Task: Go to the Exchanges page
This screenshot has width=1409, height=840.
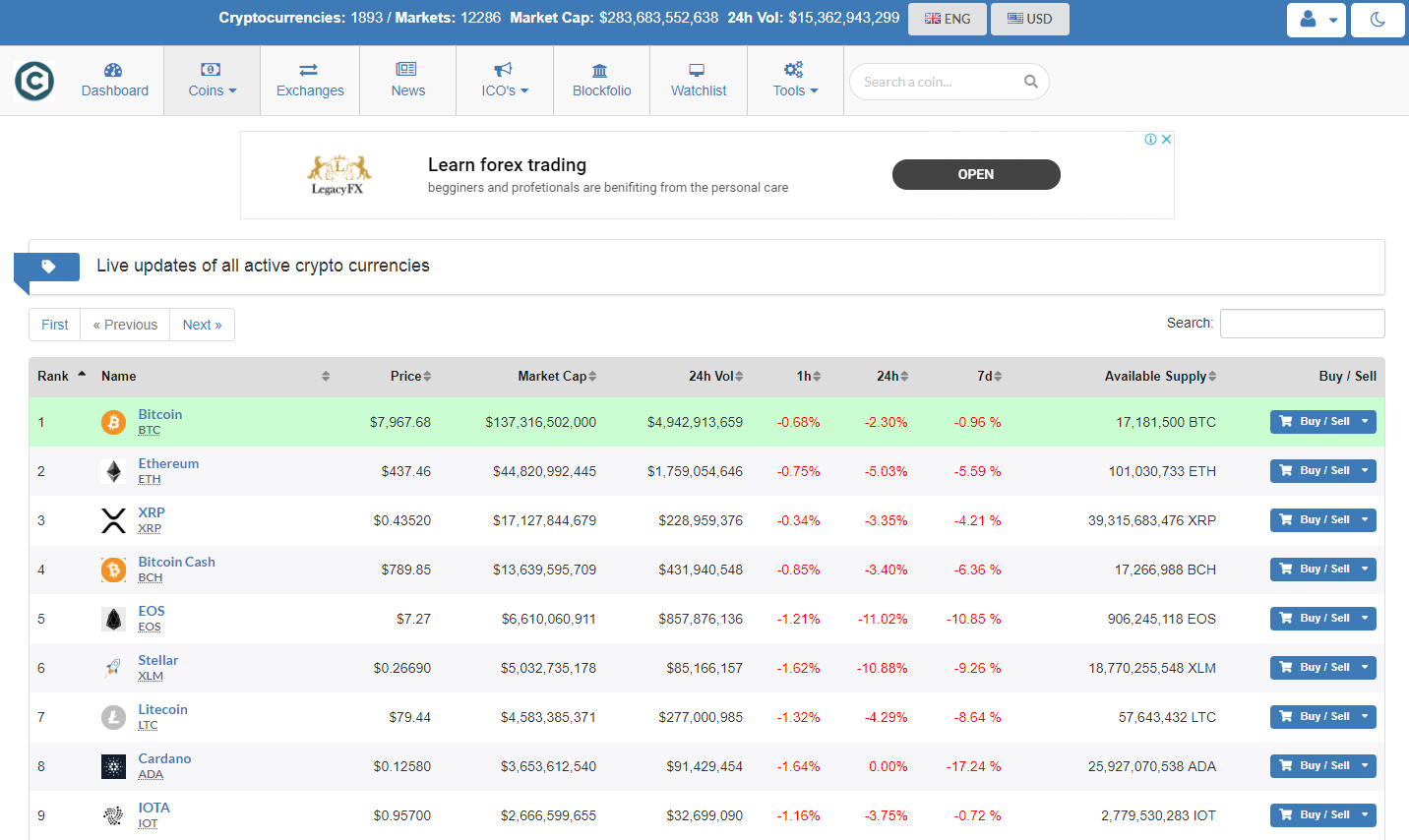Action: [310, 81]
